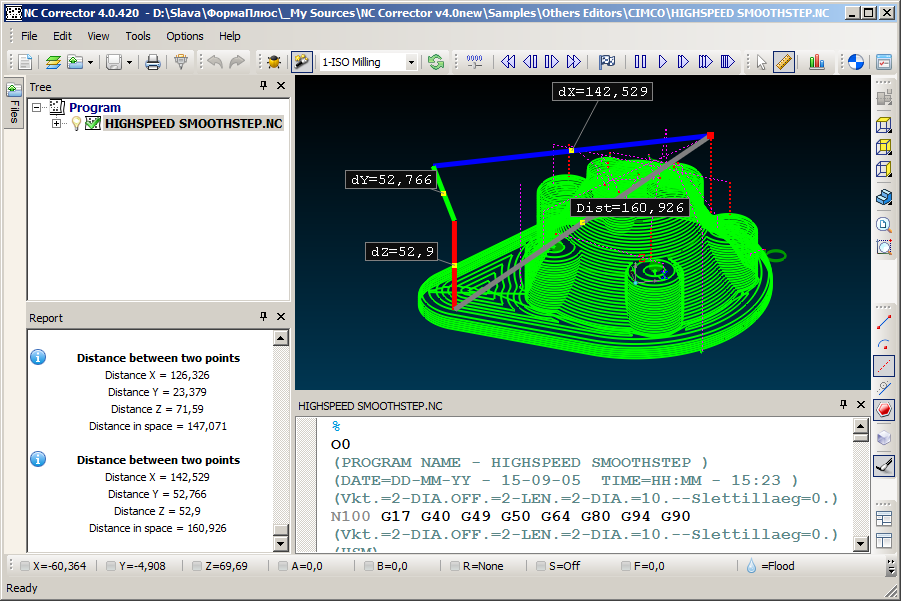Open the File menu

pos(29,36)
